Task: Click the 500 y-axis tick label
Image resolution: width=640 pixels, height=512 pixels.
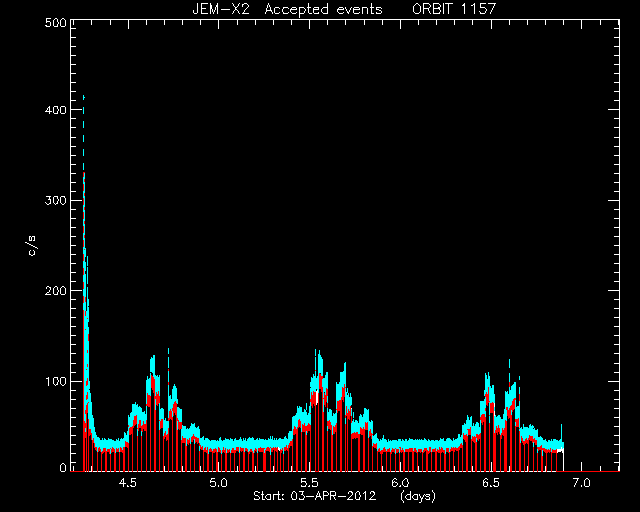Action: [x=56, y=22]
